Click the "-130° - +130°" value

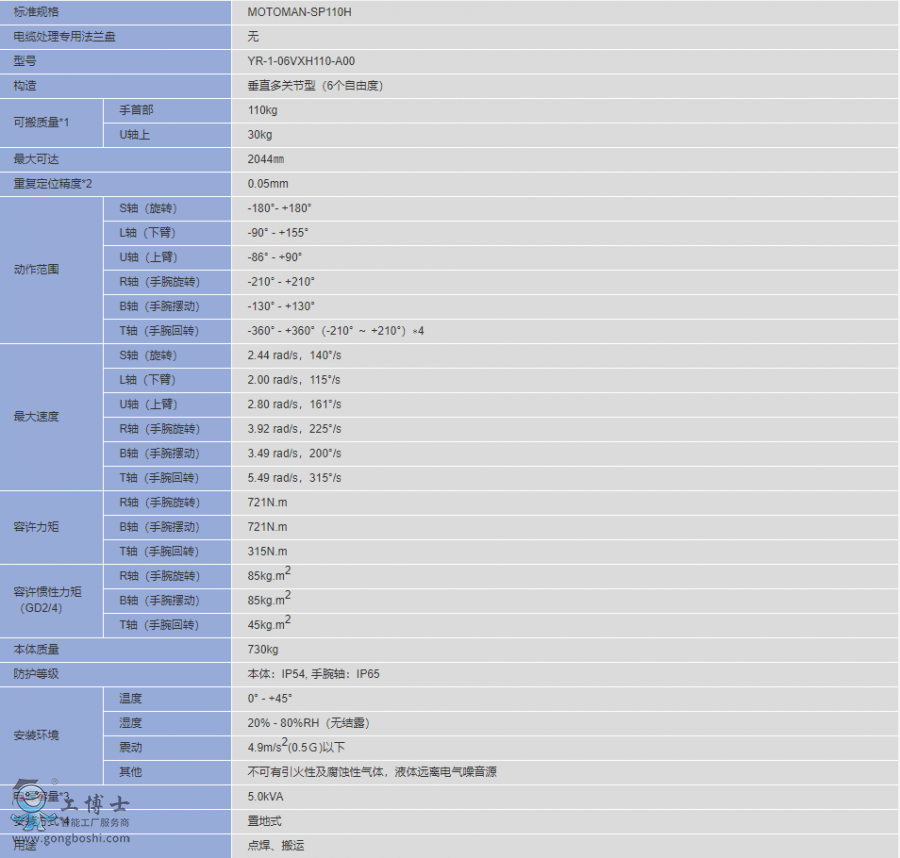pyautogui.click(x=281, y=306)
